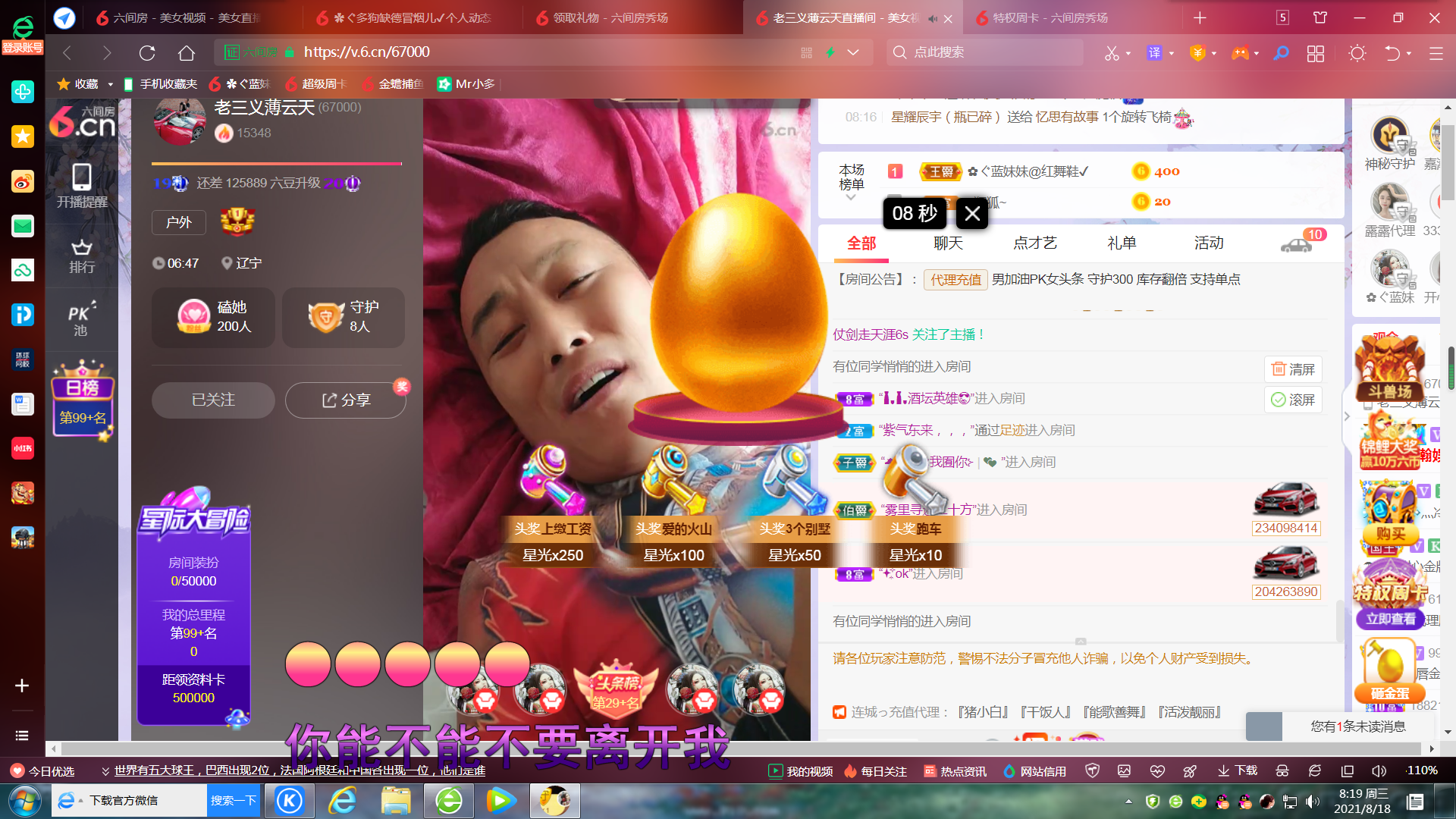Viewport: 1456px width, 819px height.
Task: Open 我的视频 in status bar
Action: coord(800,771)
